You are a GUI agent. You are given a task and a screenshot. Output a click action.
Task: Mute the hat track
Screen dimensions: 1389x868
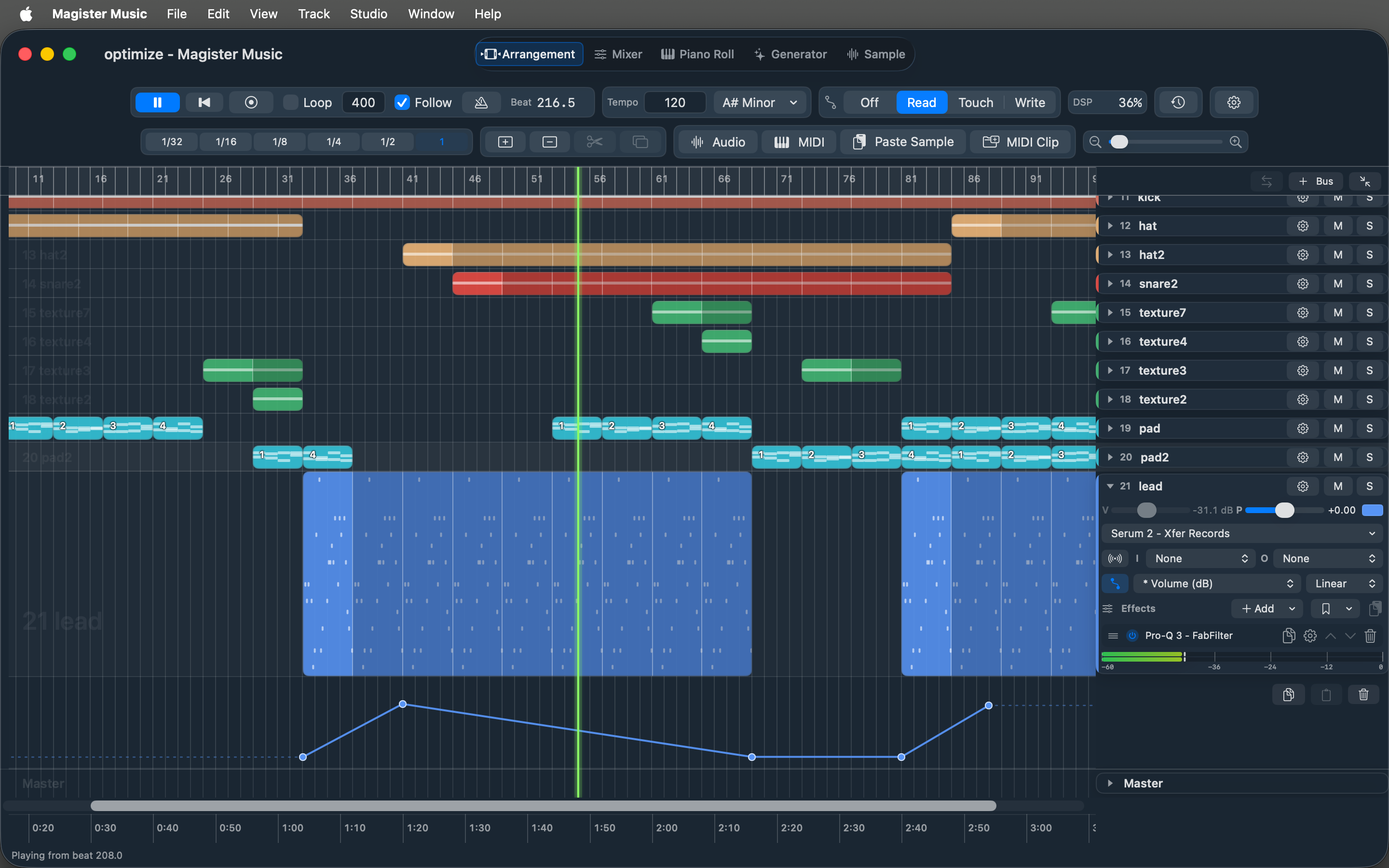pyautogui.click(x=1338, y=226)
